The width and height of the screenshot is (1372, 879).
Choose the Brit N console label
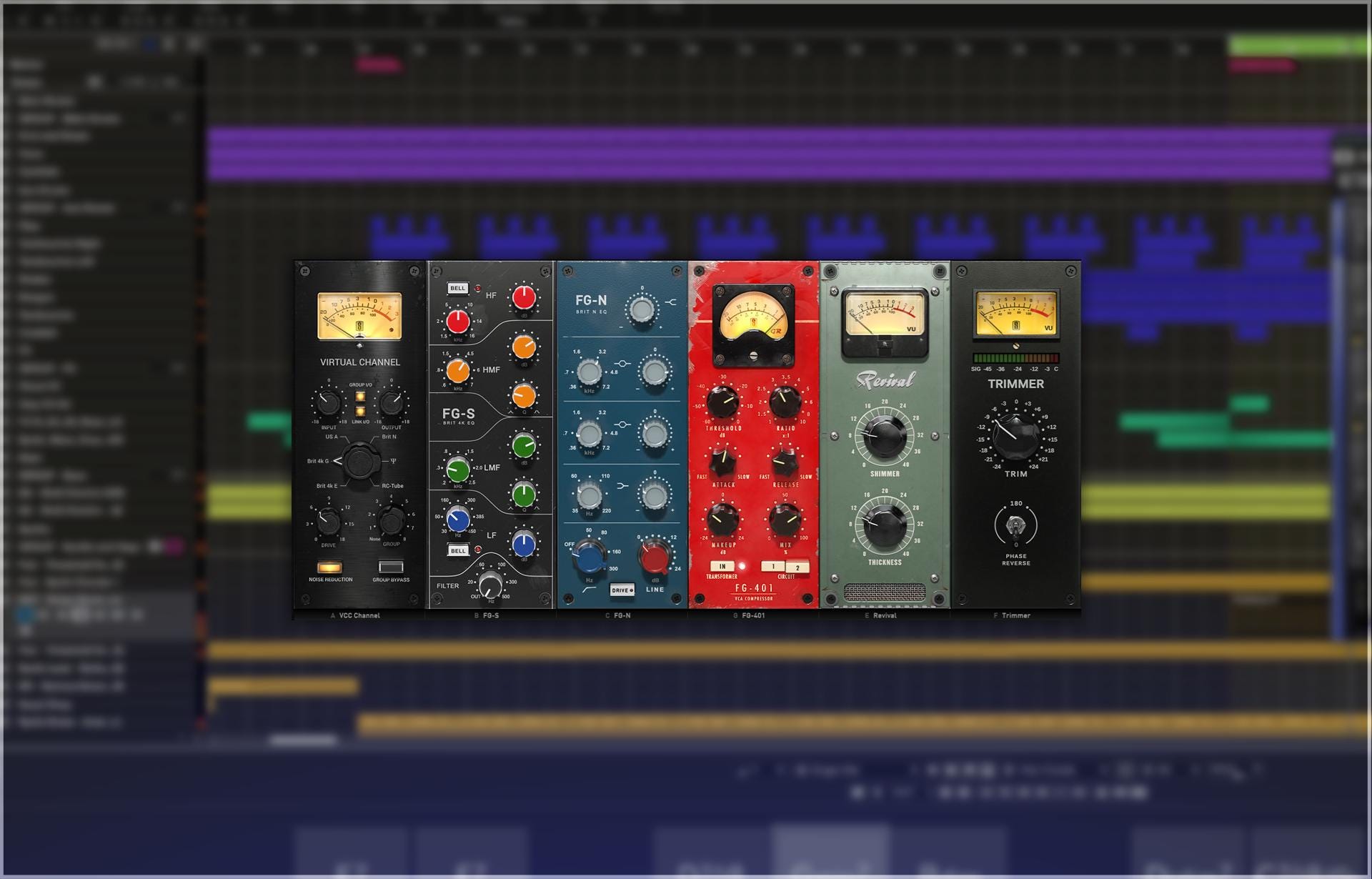point(389,437)
